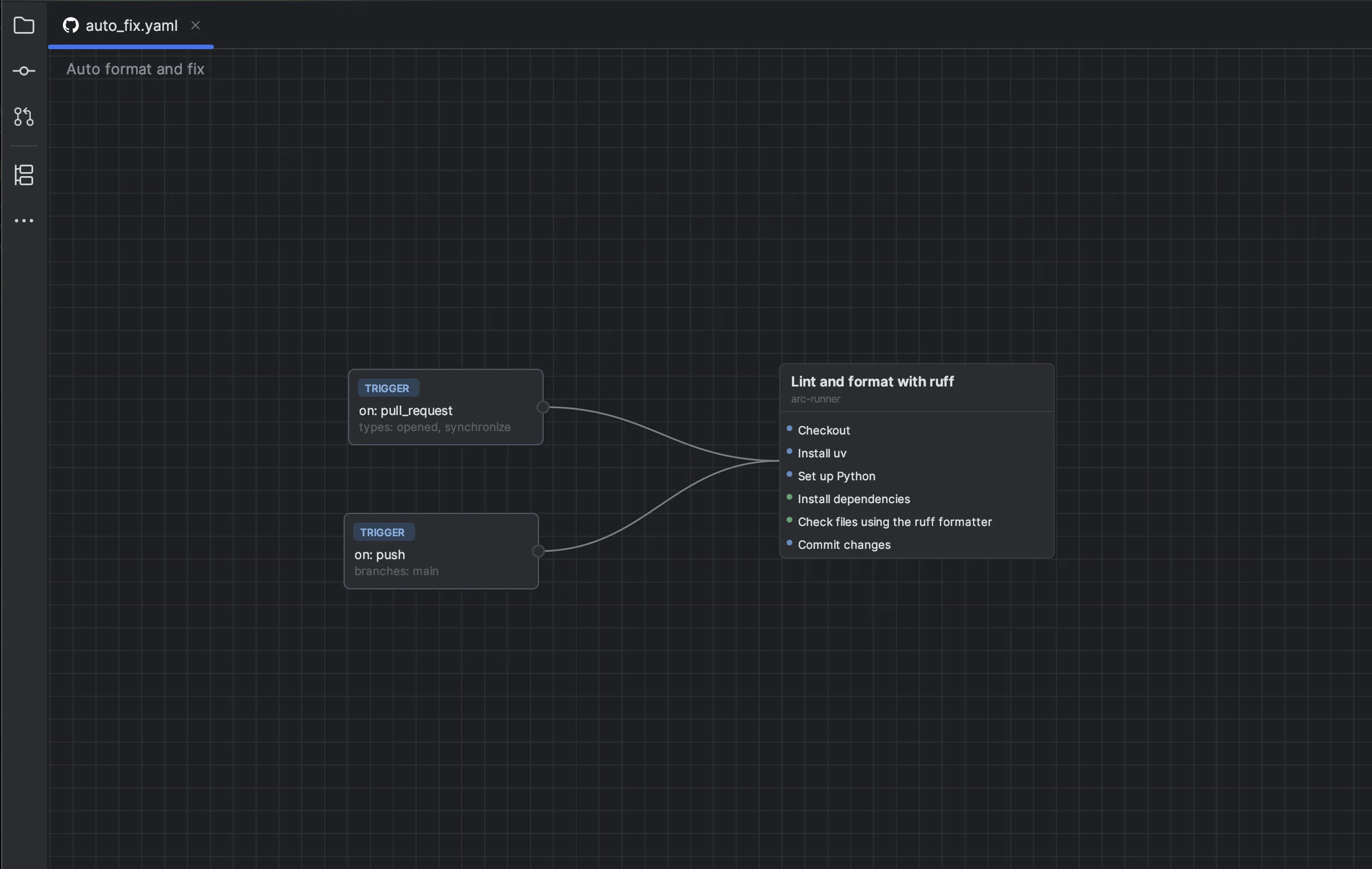Select the Install uv step

(x=917, y=453)
